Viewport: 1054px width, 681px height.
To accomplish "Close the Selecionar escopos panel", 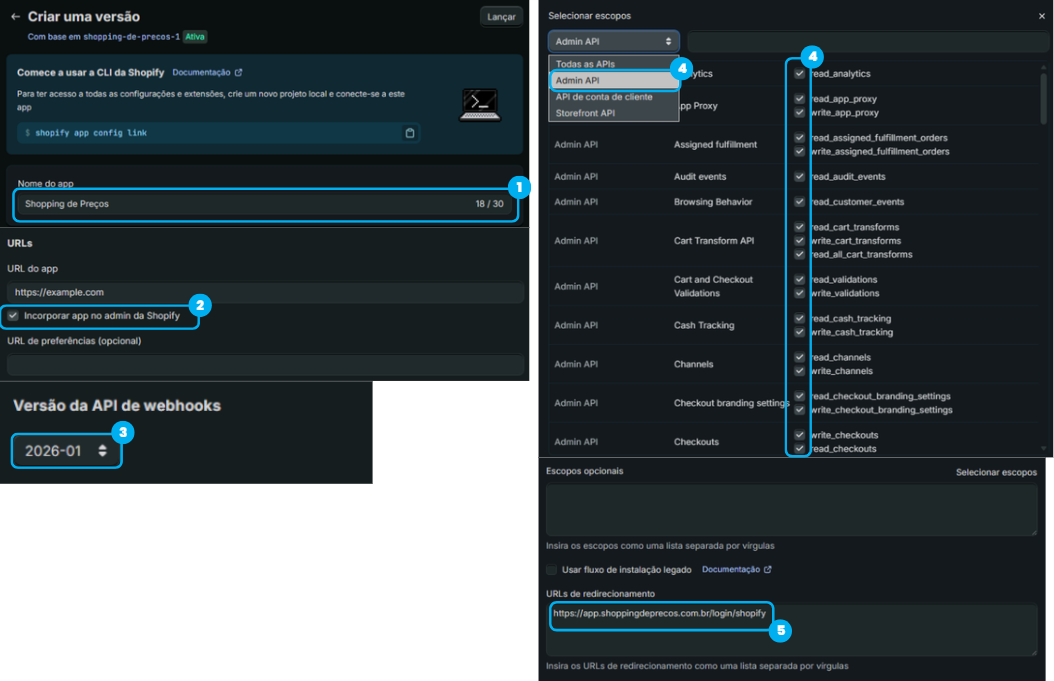I will coord(1041,16).
